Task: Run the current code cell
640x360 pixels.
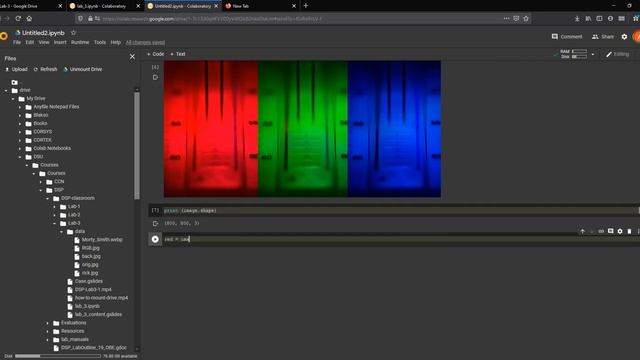Action: [155, 239]
